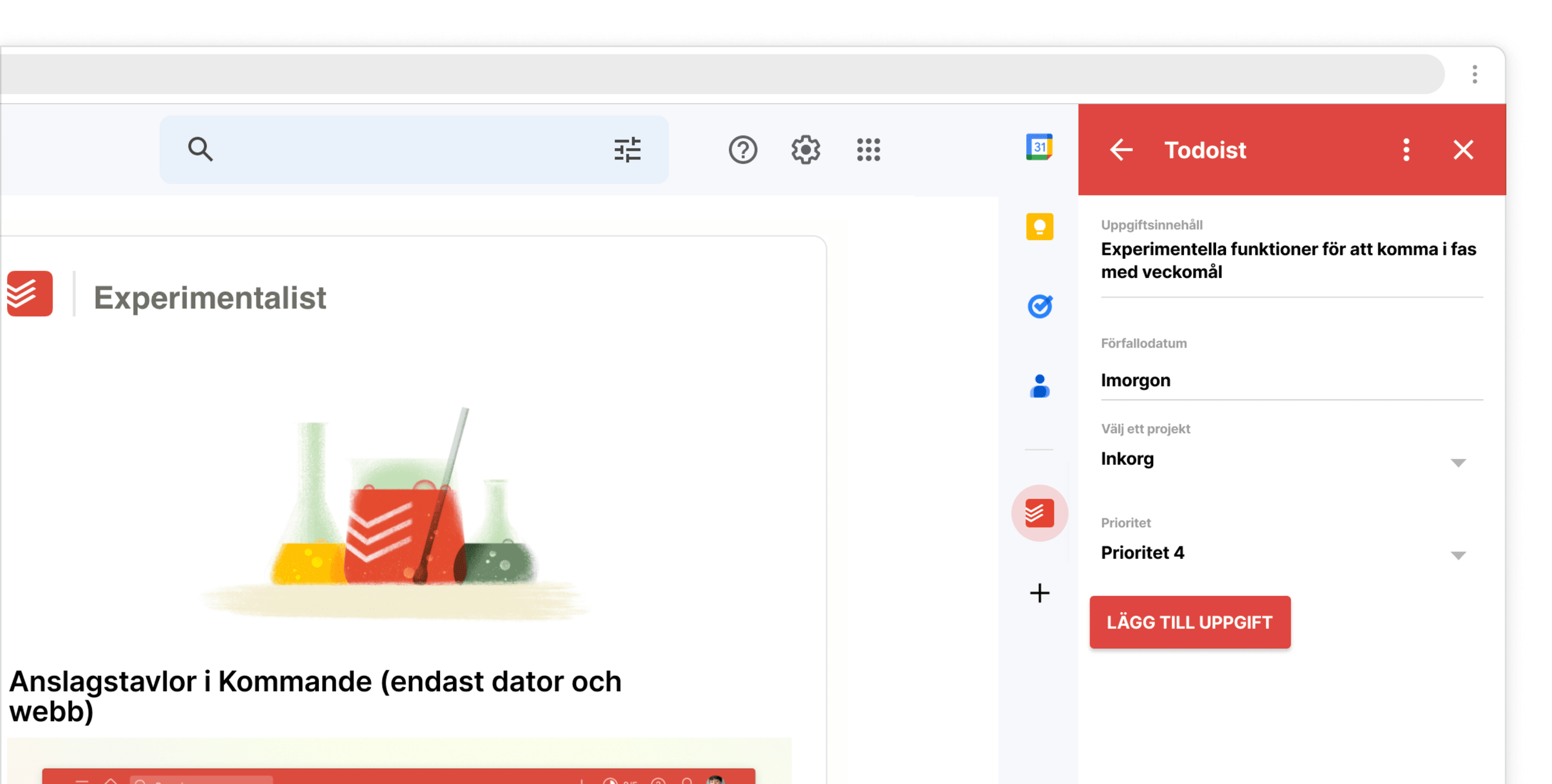Go back in Todoist panel
Viewport: 1552px width, 784px height.
coord(1121,150)
